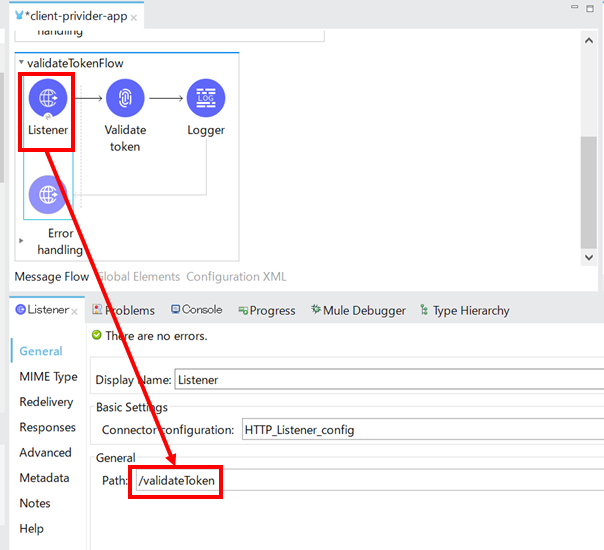Expand the Error handling section

[x=21, y=241]
